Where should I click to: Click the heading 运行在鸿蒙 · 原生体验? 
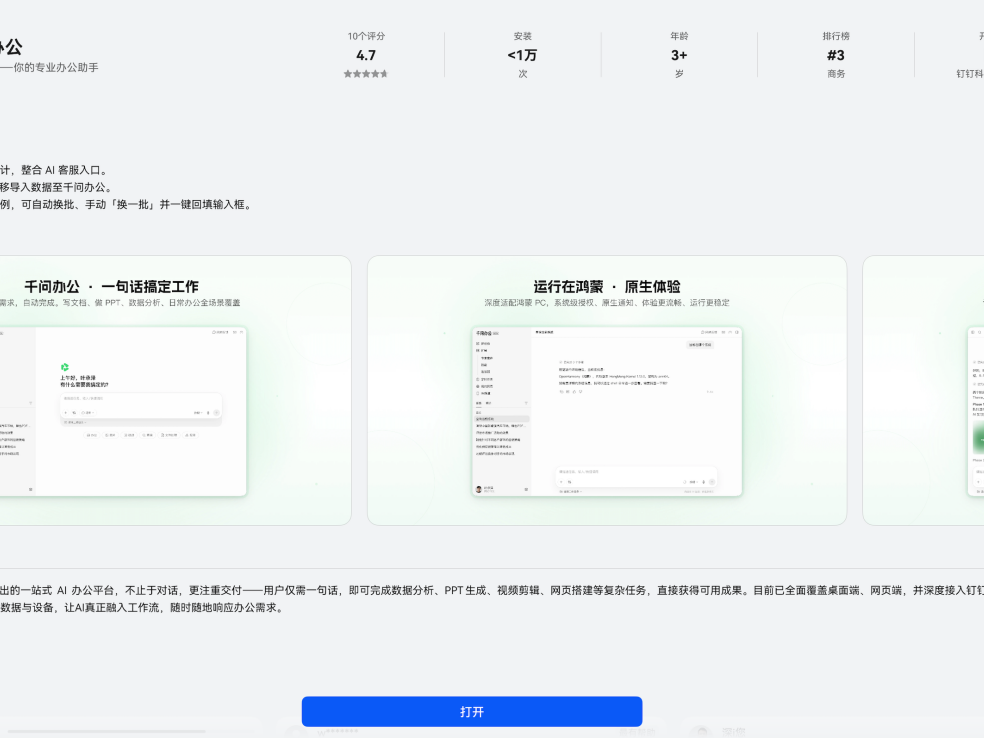pos(607,287)
